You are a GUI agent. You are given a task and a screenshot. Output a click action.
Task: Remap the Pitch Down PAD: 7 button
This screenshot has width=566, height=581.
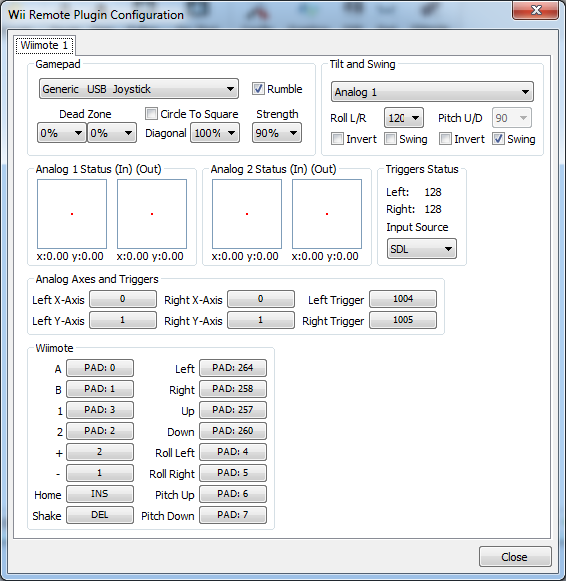click(233, 515)
